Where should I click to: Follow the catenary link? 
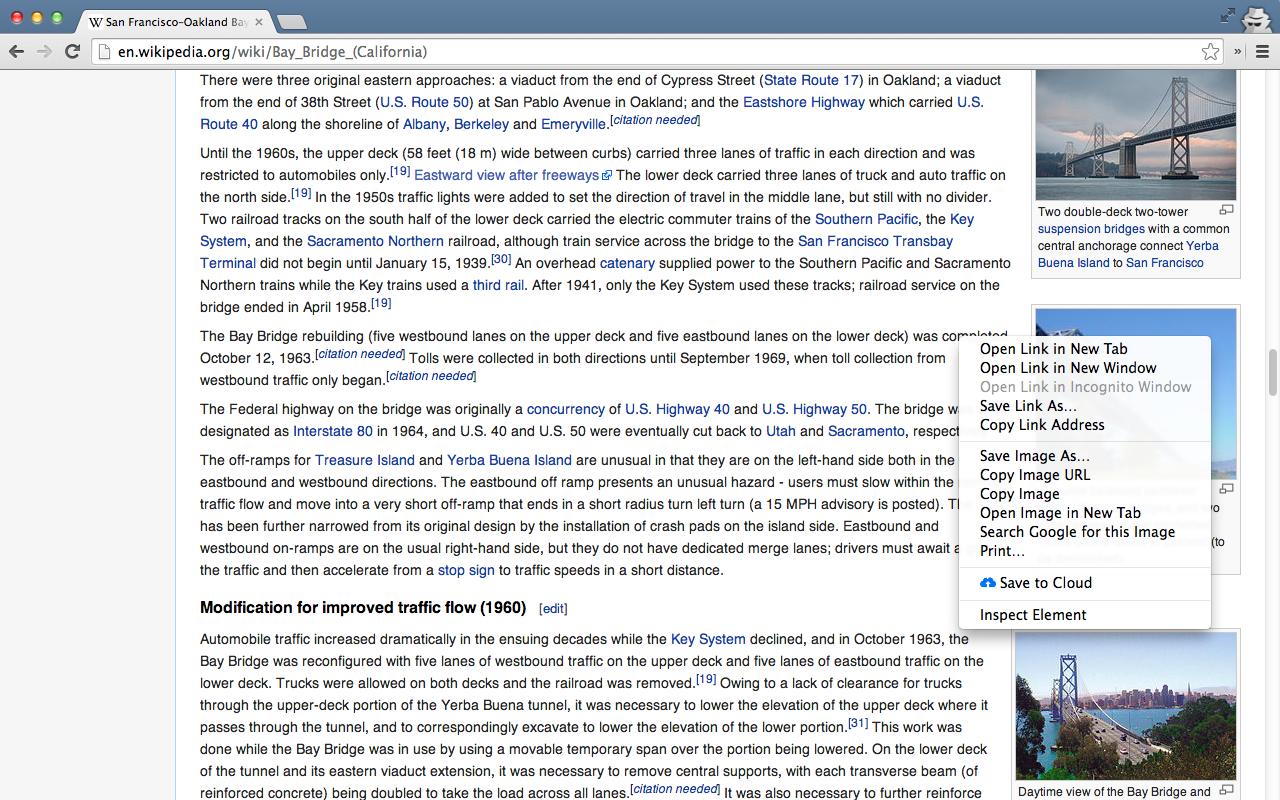(627, 263)
